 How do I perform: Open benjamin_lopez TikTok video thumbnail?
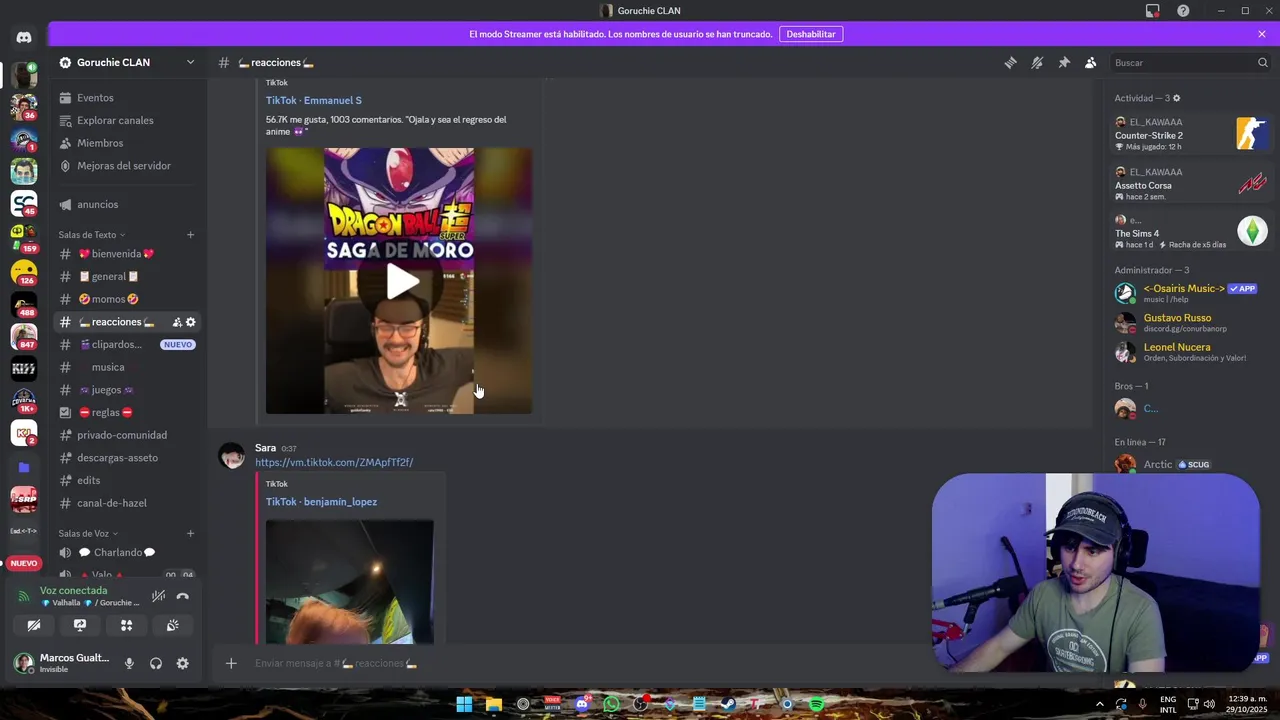click(x=349, y=582)
